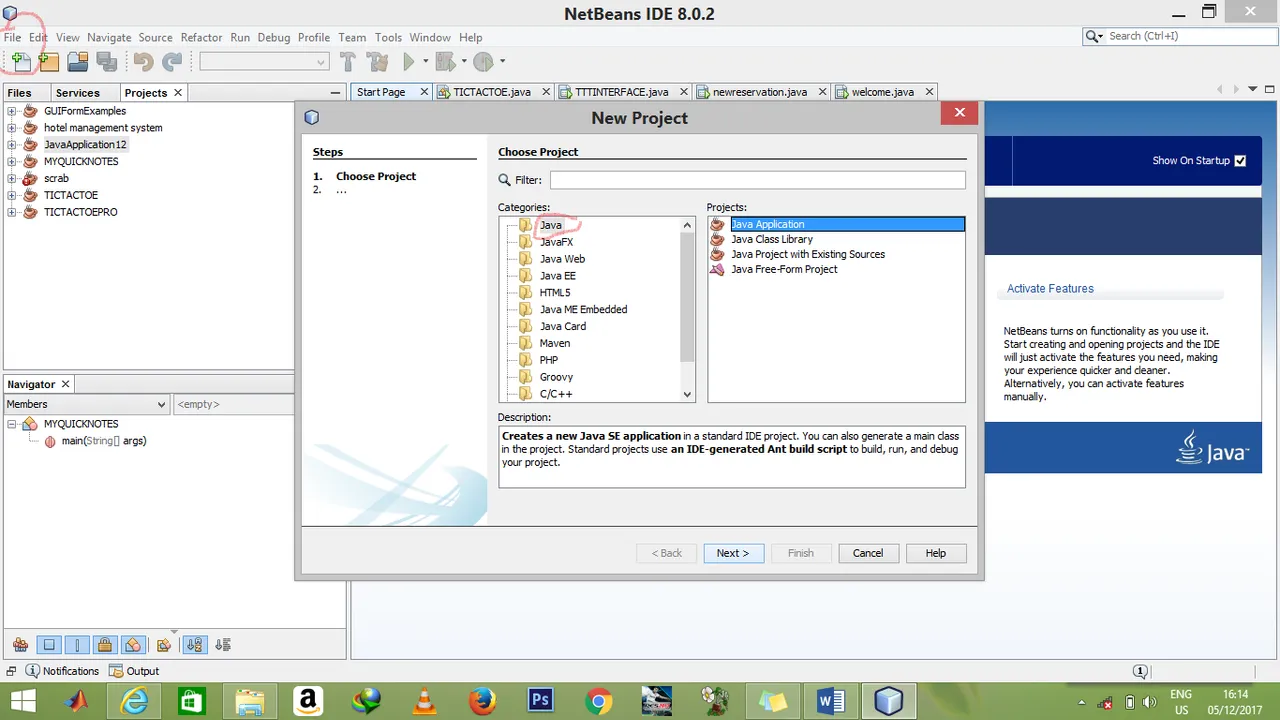The height and width of the screenshot is (720, 1280).
Task: Open the Profile Project dropdown arrow
Action: coord(502,62)
